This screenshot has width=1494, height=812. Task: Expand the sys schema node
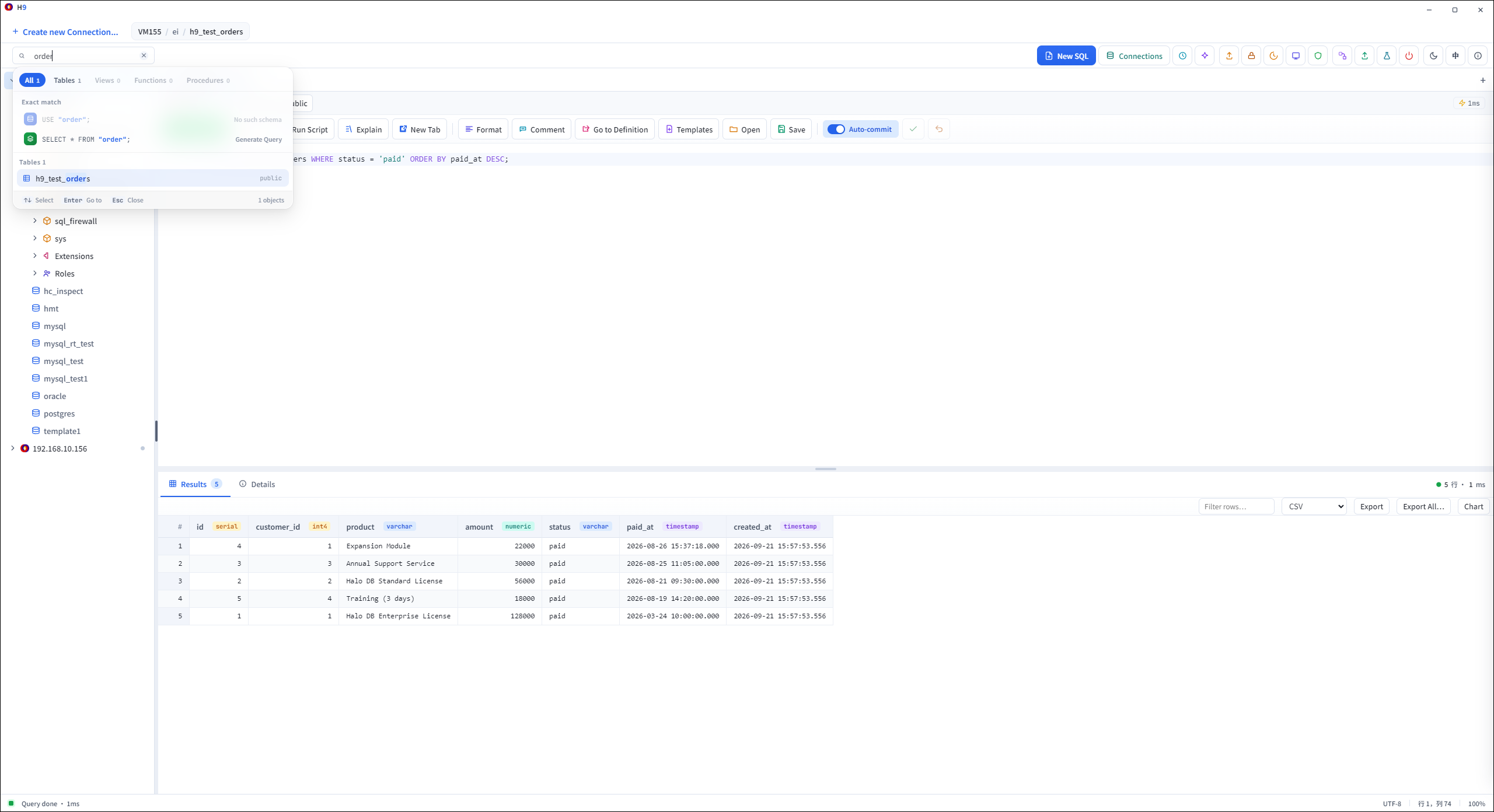(34, 238)
